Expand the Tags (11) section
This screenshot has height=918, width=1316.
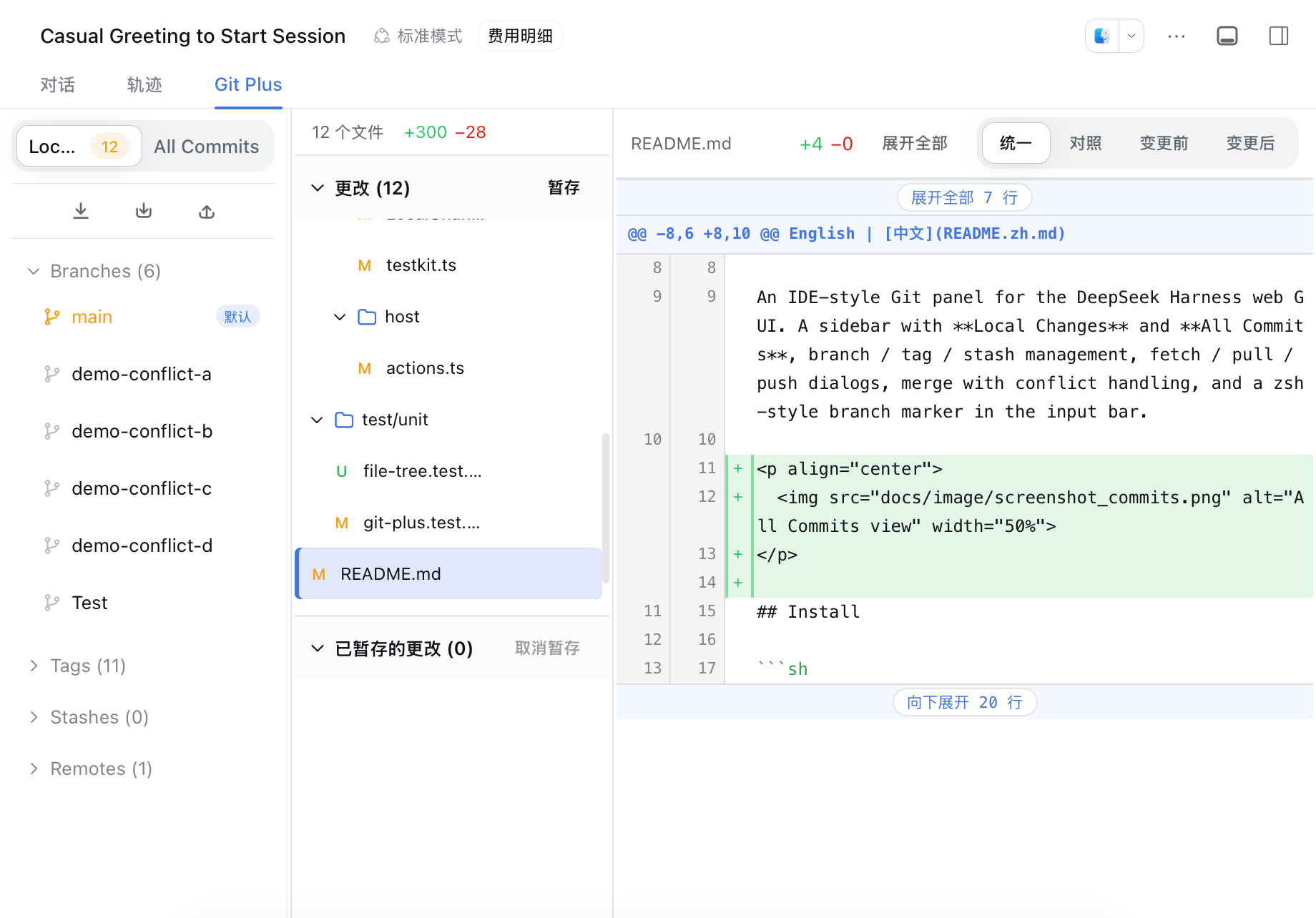click(34, 666)
